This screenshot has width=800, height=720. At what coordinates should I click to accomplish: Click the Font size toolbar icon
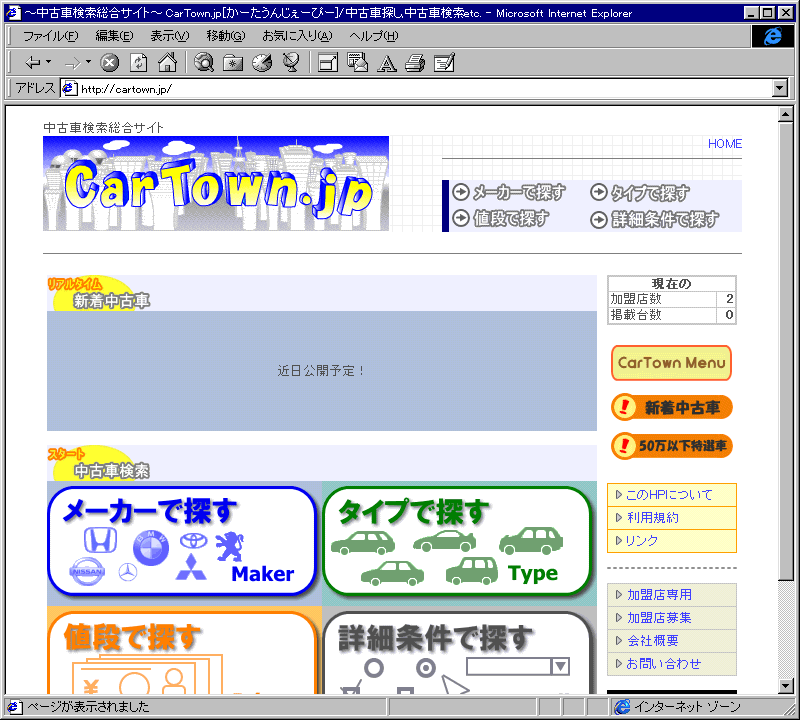(387, 63)
